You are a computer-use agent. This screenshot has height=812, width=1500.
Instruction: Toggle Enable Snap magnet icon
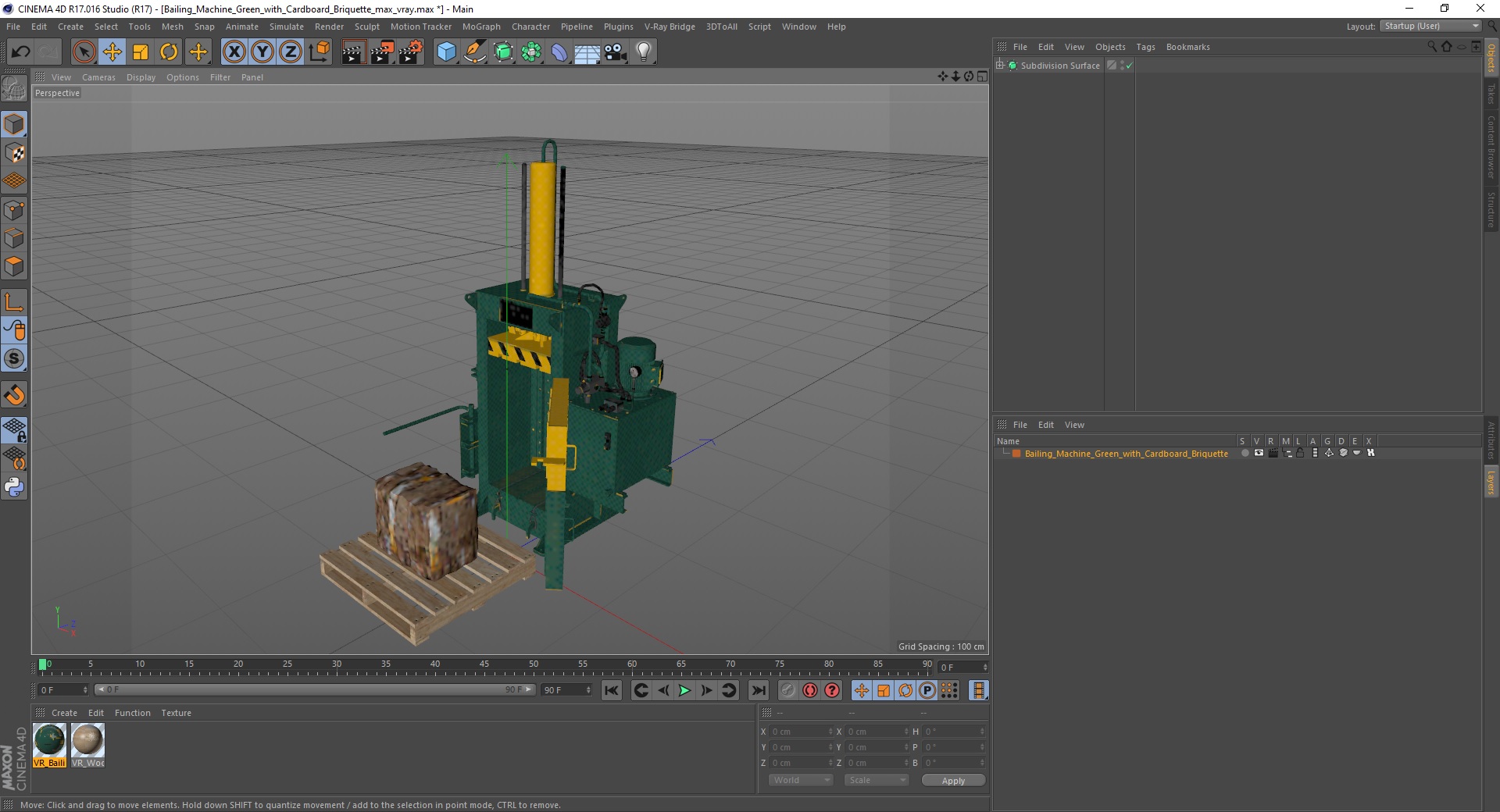14,394
